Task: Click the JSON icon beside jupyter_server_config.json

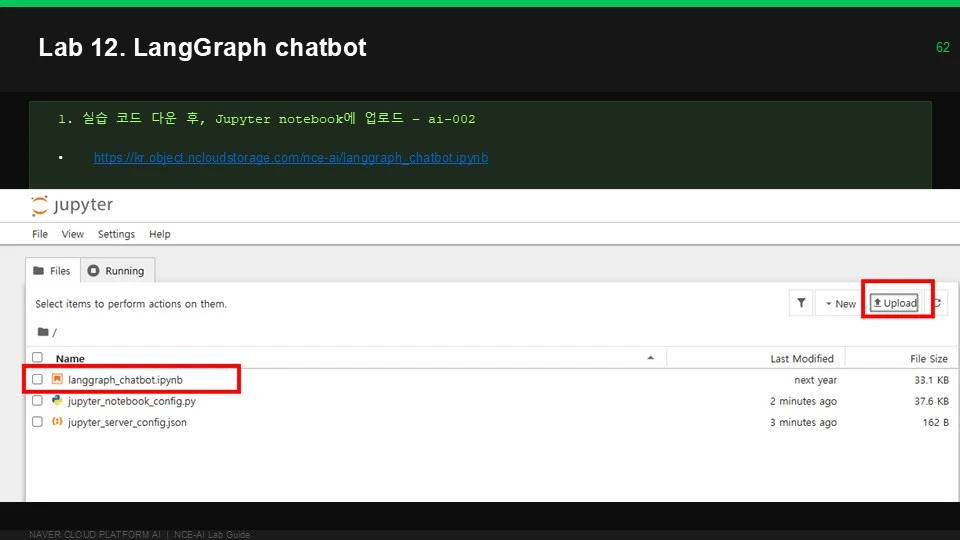Action: coord(57,421)
